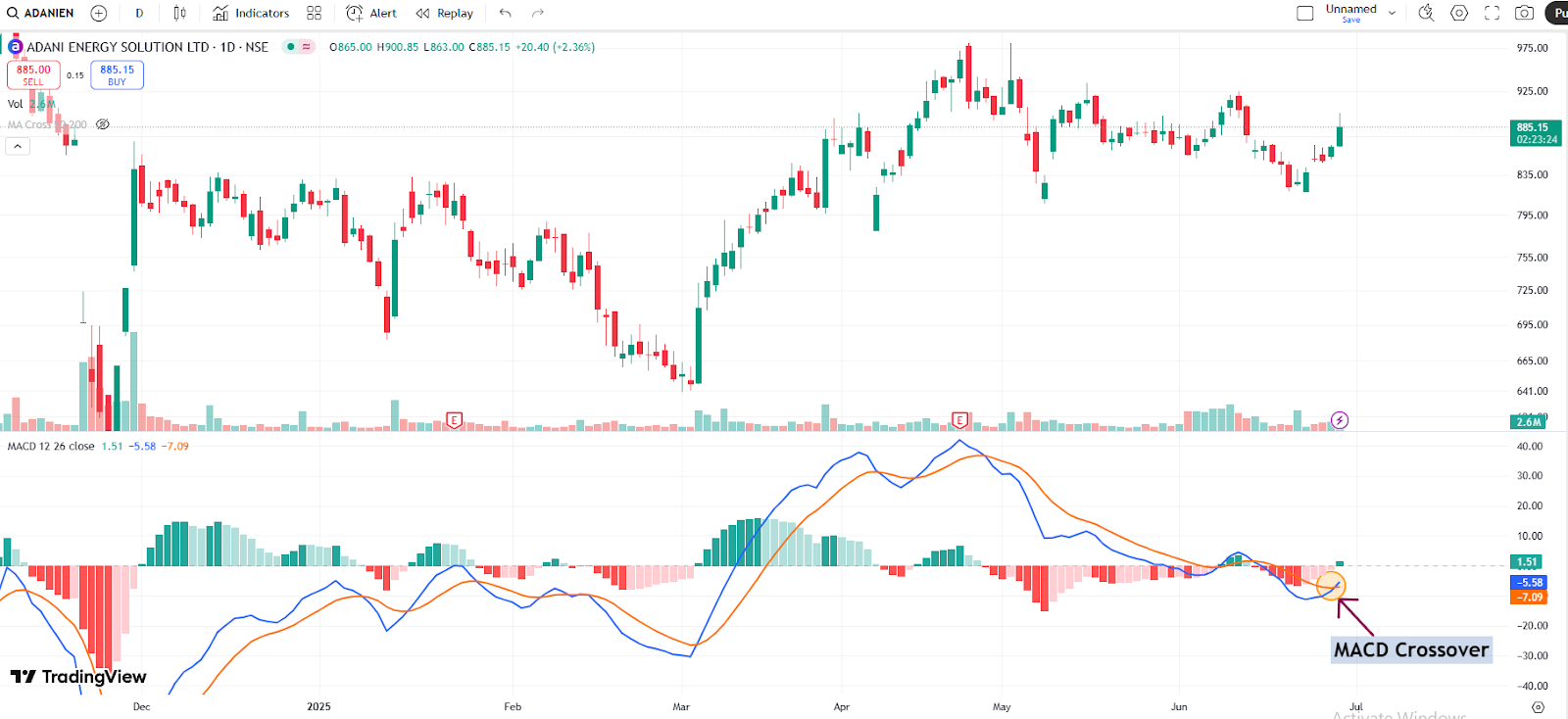1568x719 pixels.
Task: Click the +20.40 (+2.36%) change value
Action: coord(556,47)
